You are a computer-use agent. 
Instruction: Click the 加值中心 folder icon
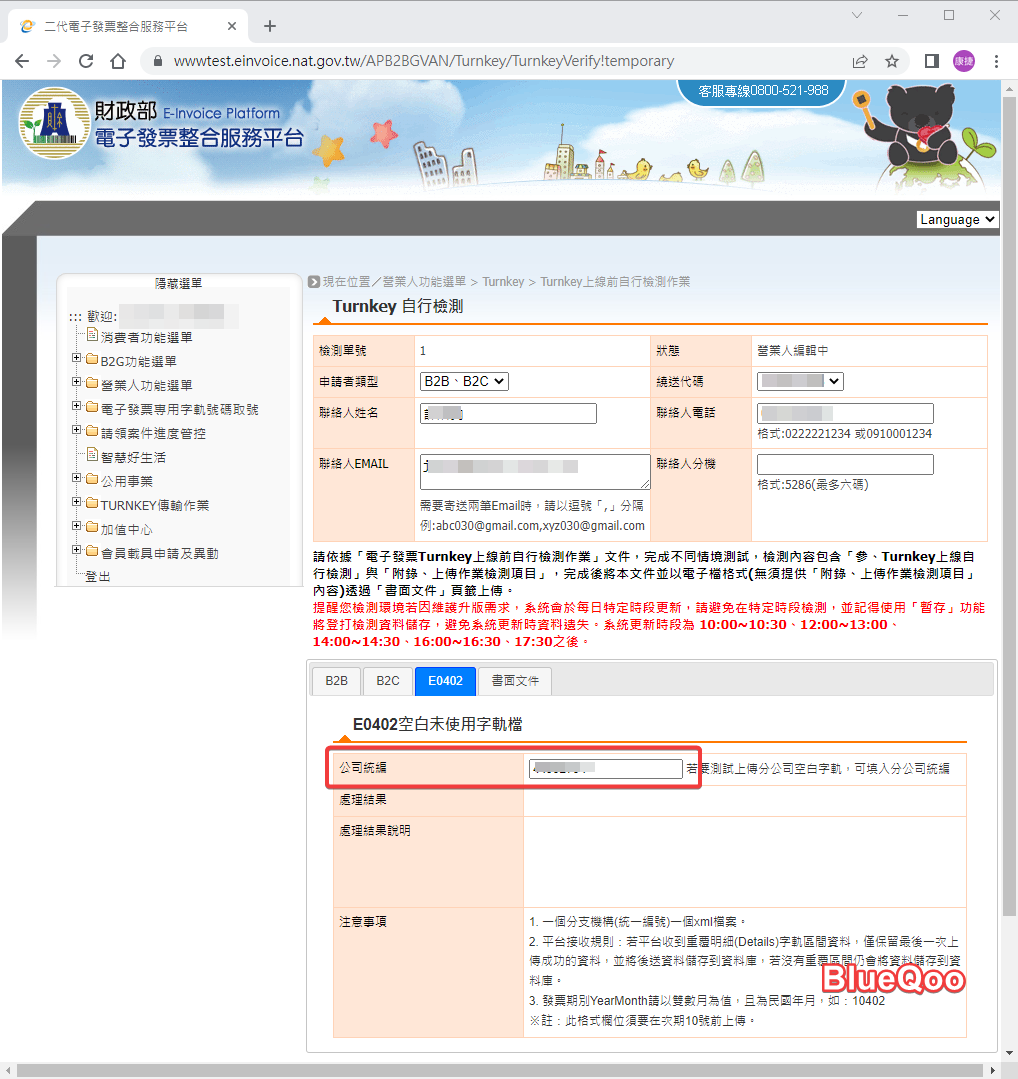pyautogui.click(x=93, y=527)
